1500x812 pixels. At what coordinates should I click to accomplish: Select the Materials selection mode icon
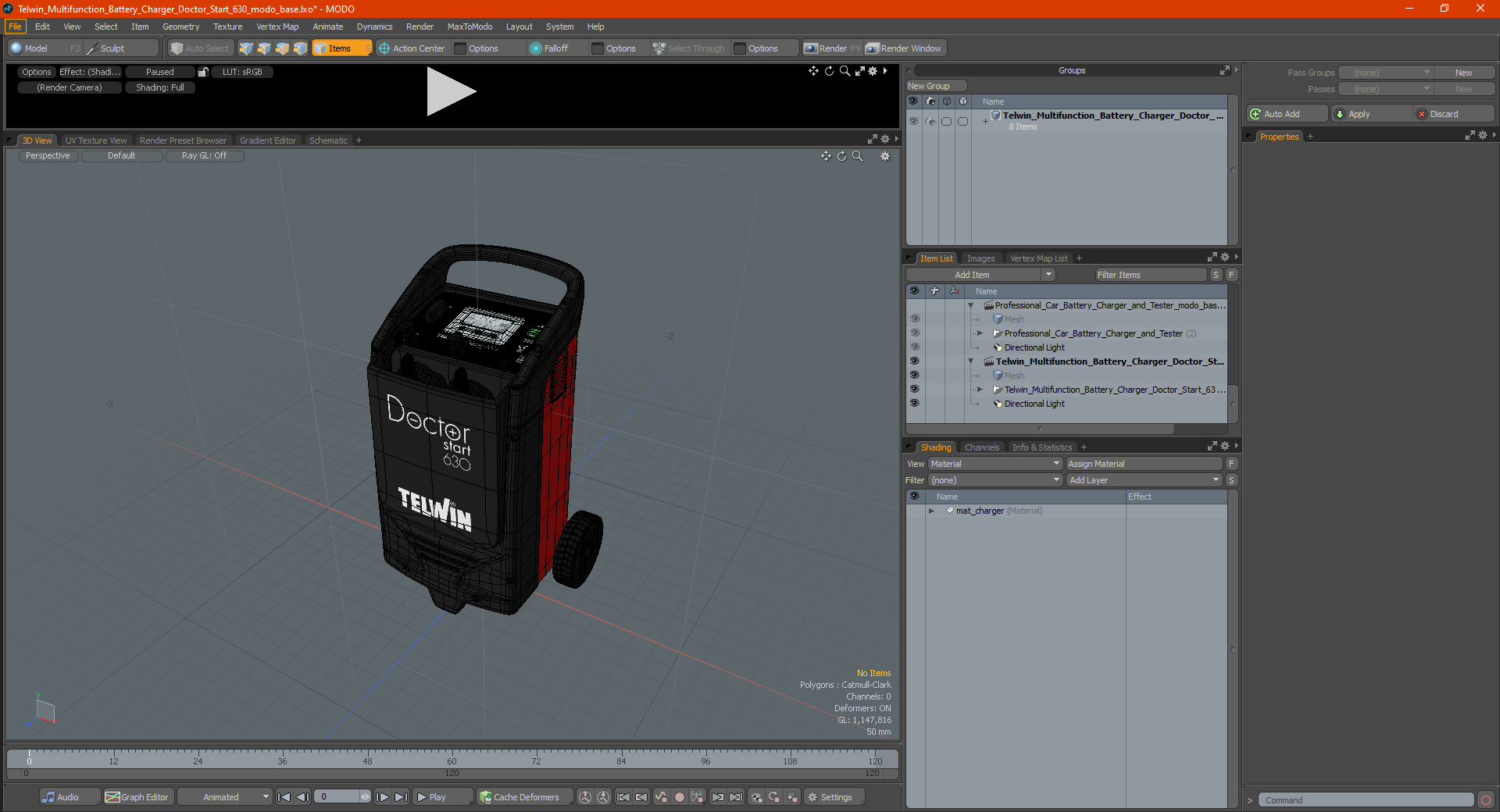[300, 48]
